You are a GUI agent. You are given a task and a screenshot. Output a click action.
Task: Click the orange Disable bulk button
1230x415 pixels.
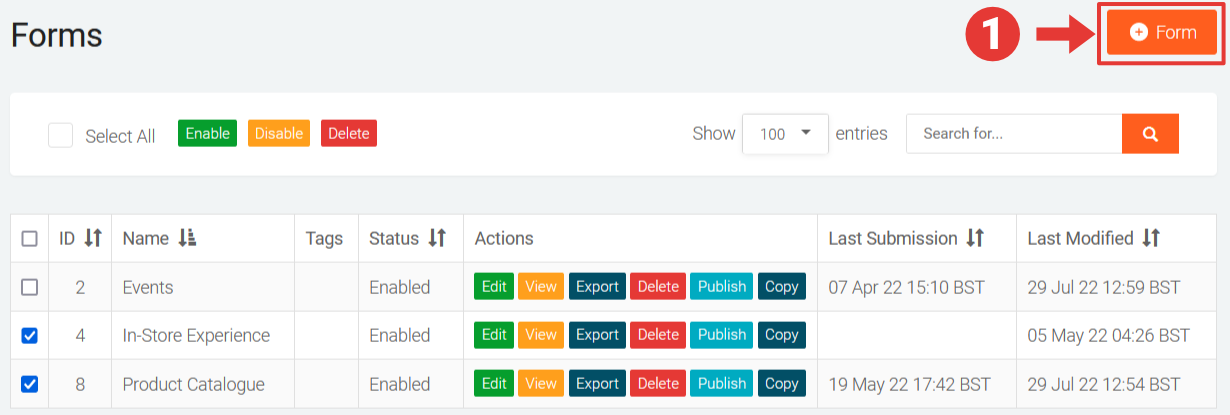coord(279,133)
